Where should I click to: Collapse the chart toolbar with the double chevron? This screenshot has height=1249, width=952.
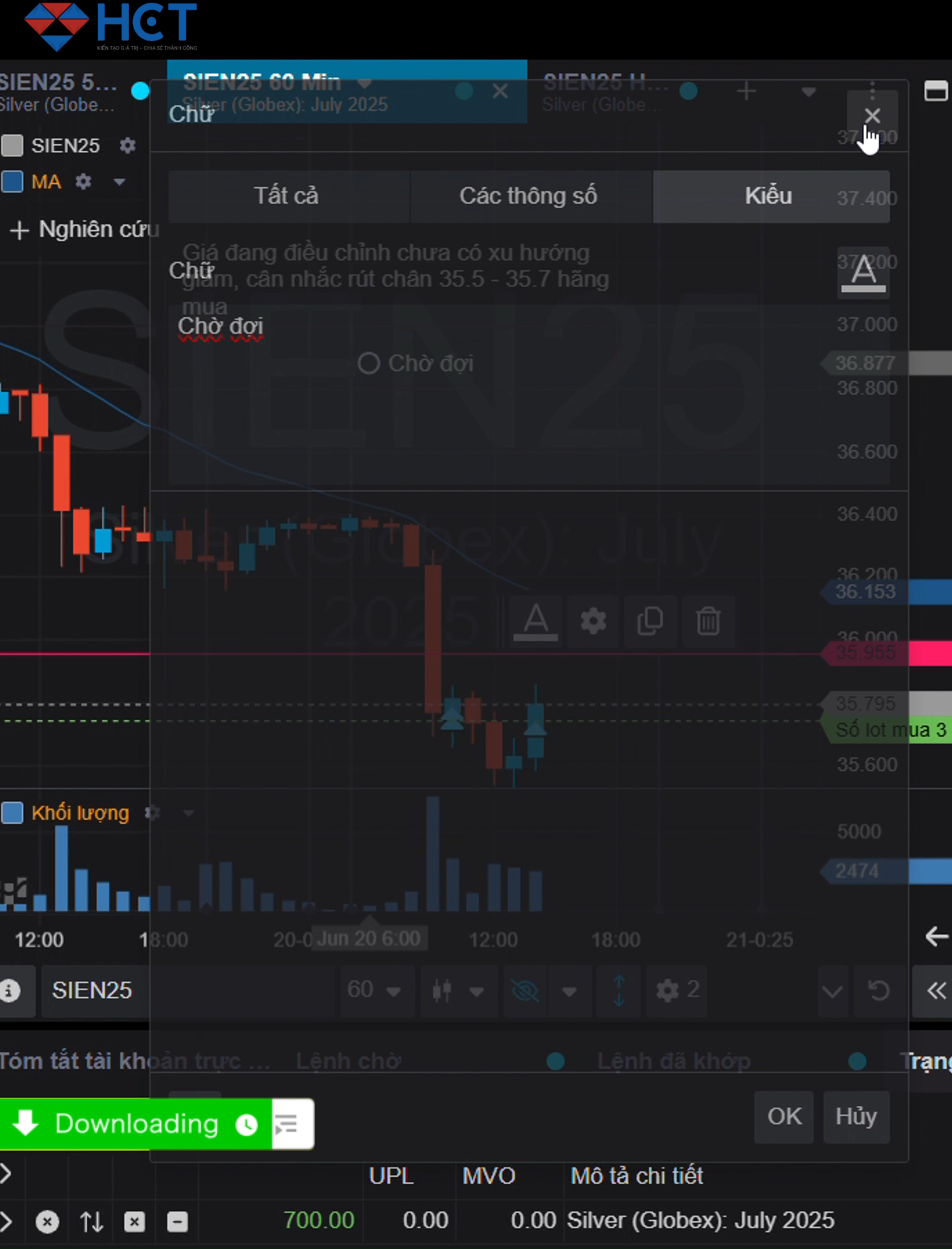click(x=936, y=991)
